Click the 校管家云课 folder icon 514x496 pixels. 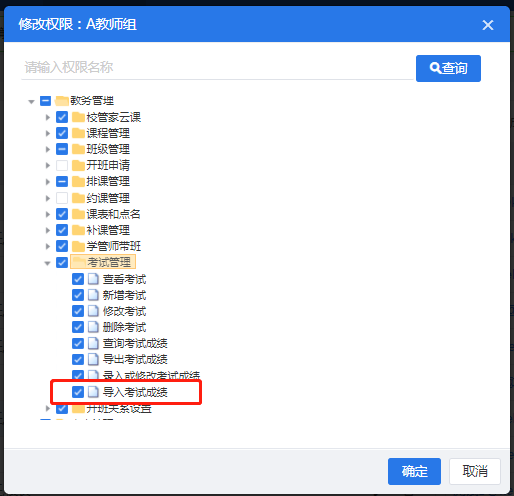(78, 117)
